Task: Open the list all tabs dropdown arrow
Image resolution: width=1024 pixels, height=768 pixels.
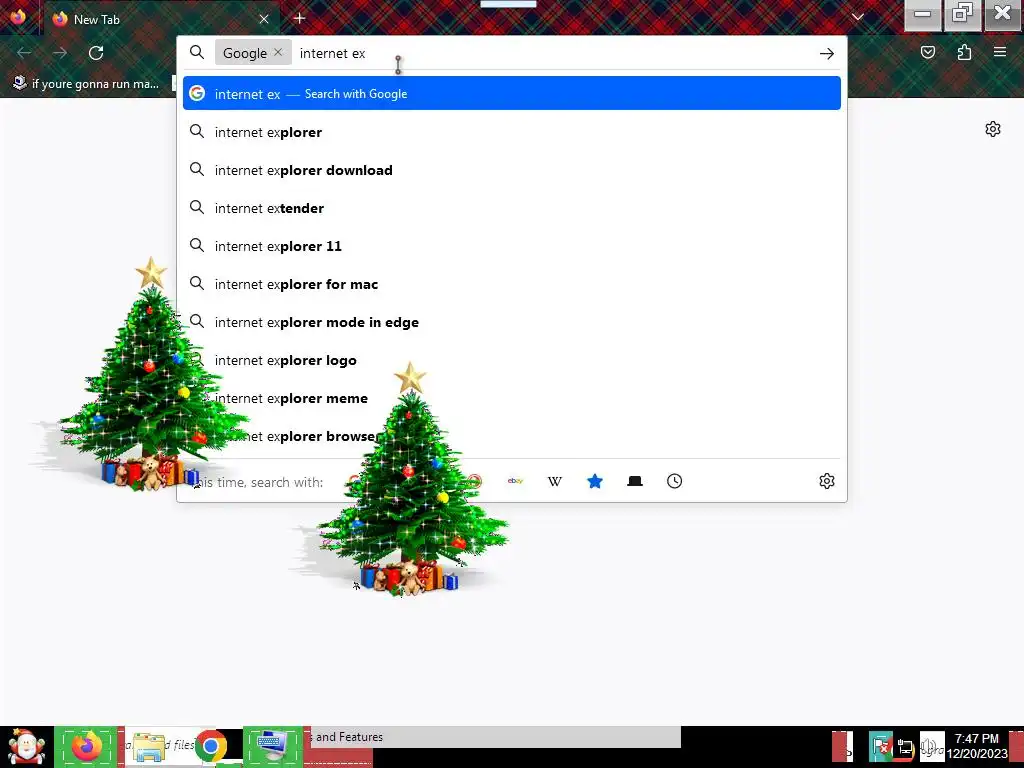Action: (857, 17)
